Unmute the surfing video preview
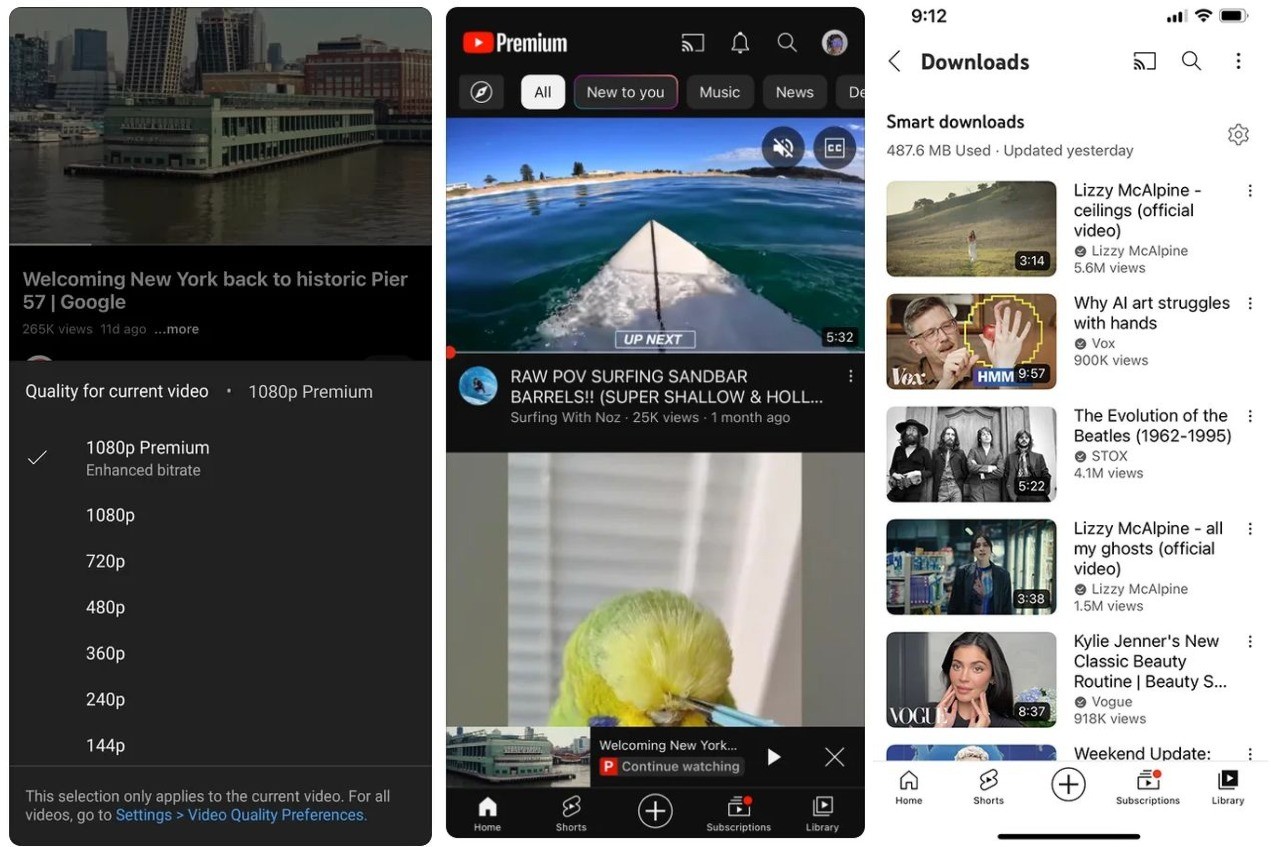The height and width of the screenshot is (847, 1271). tap(783, 149)
